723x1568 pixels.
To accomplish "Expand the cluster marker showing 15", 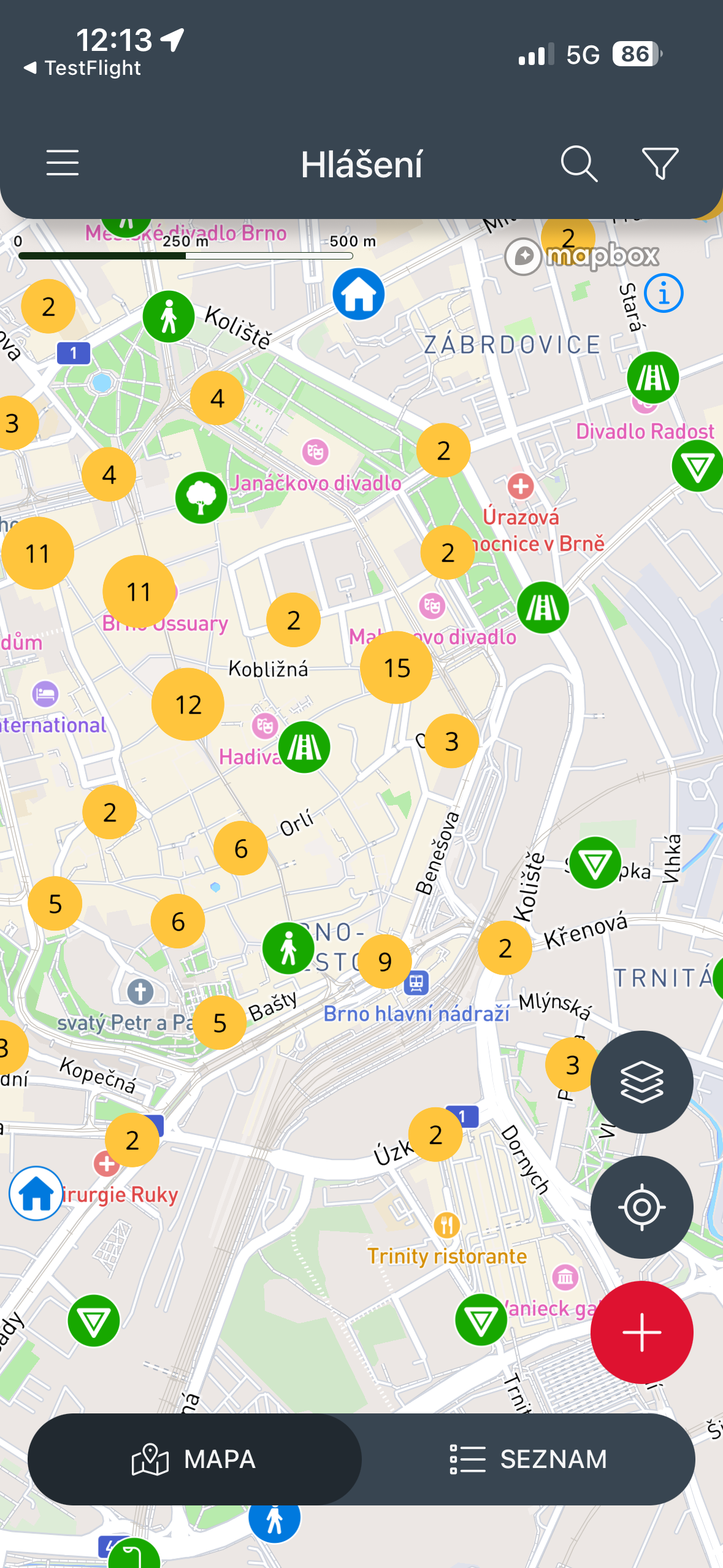I will coord(397,667).
